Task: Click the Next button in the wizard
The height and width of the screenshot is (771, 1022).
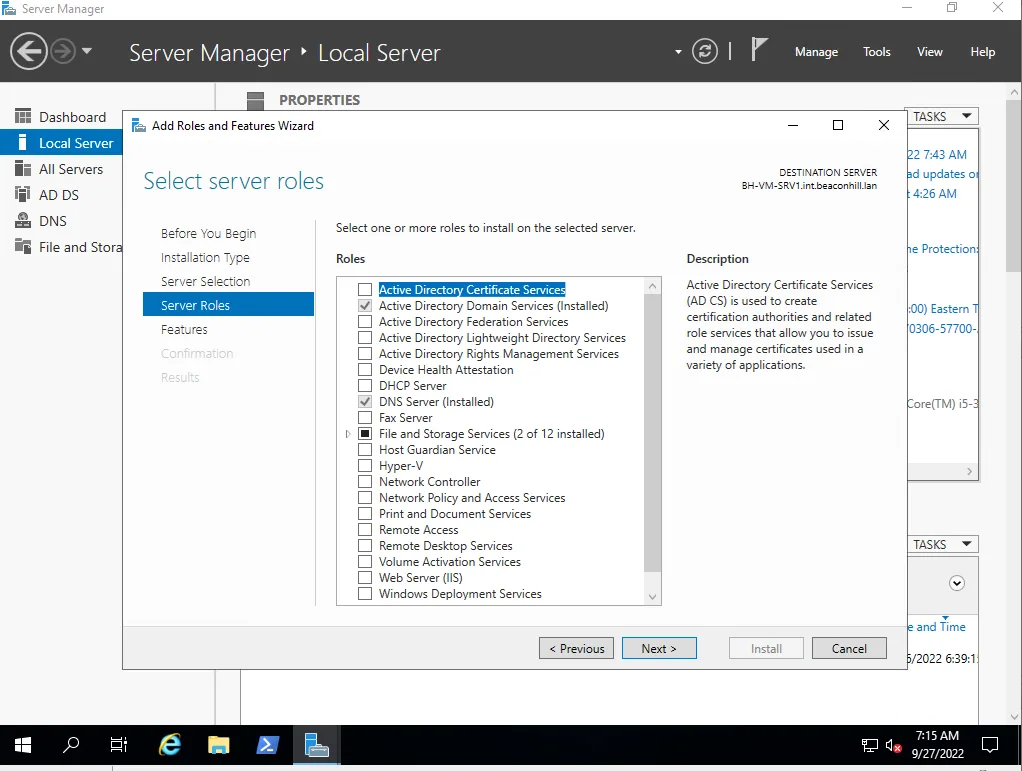Action: coord(659,648)
